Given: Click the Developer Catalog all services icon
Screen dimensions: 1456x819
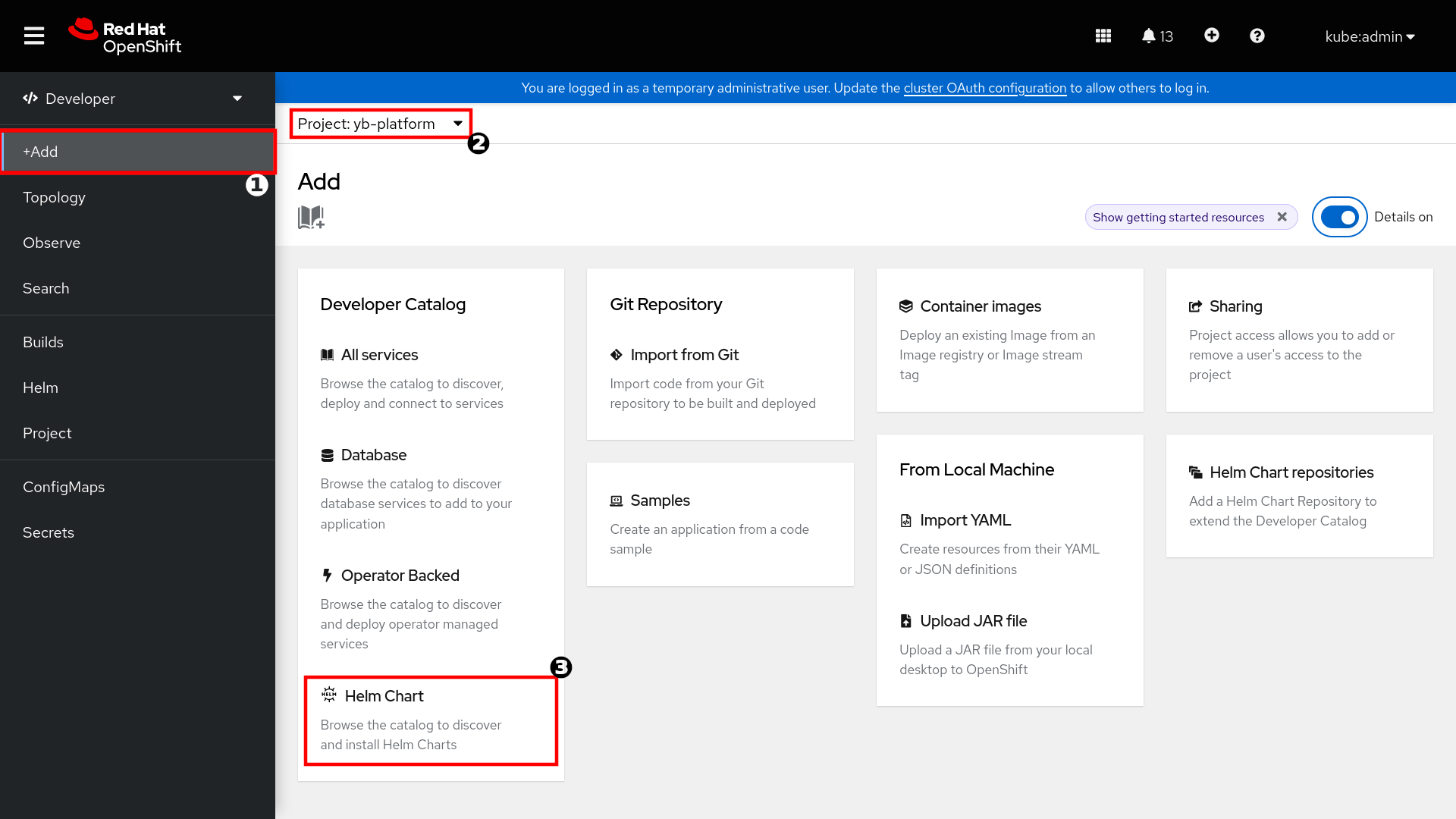Looking at the screenshot, I should tap(327, 354).
